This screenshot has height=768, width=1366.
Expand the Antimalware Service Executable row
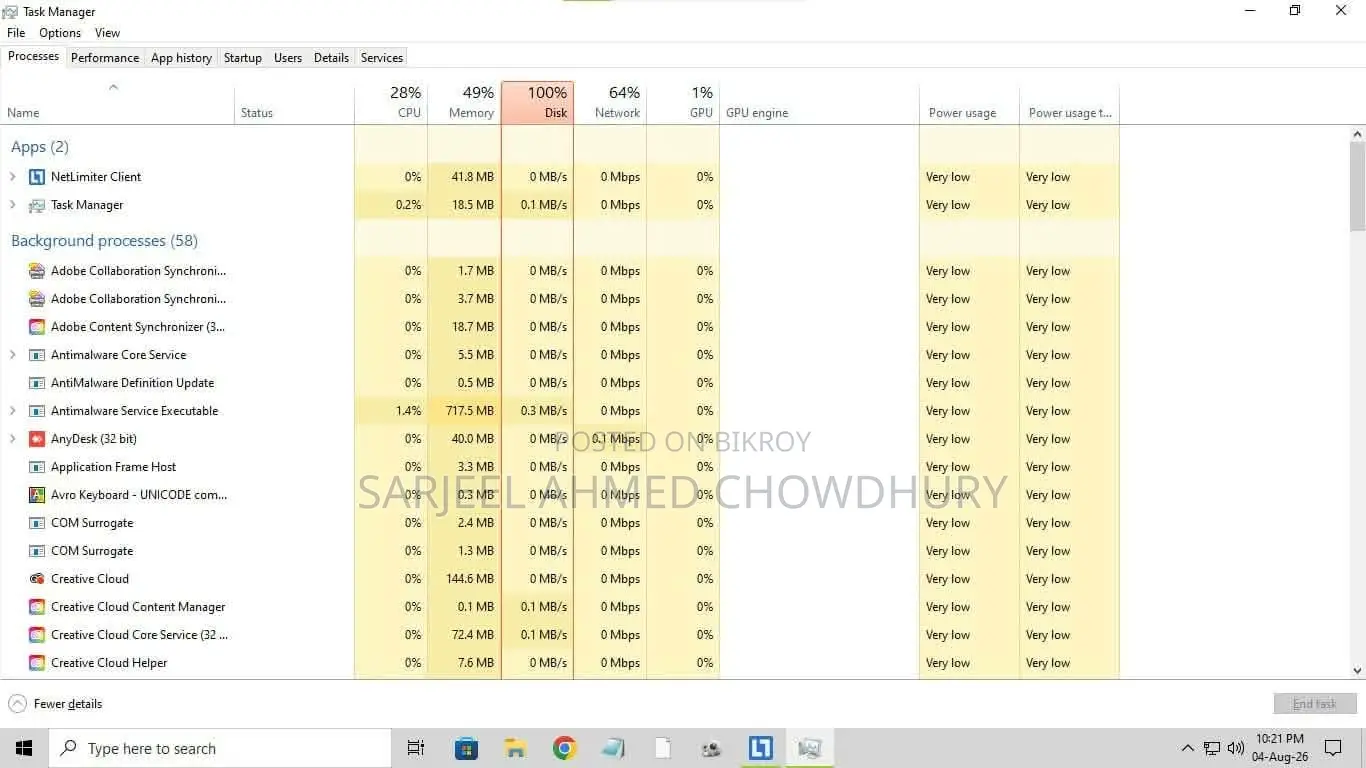13,411
